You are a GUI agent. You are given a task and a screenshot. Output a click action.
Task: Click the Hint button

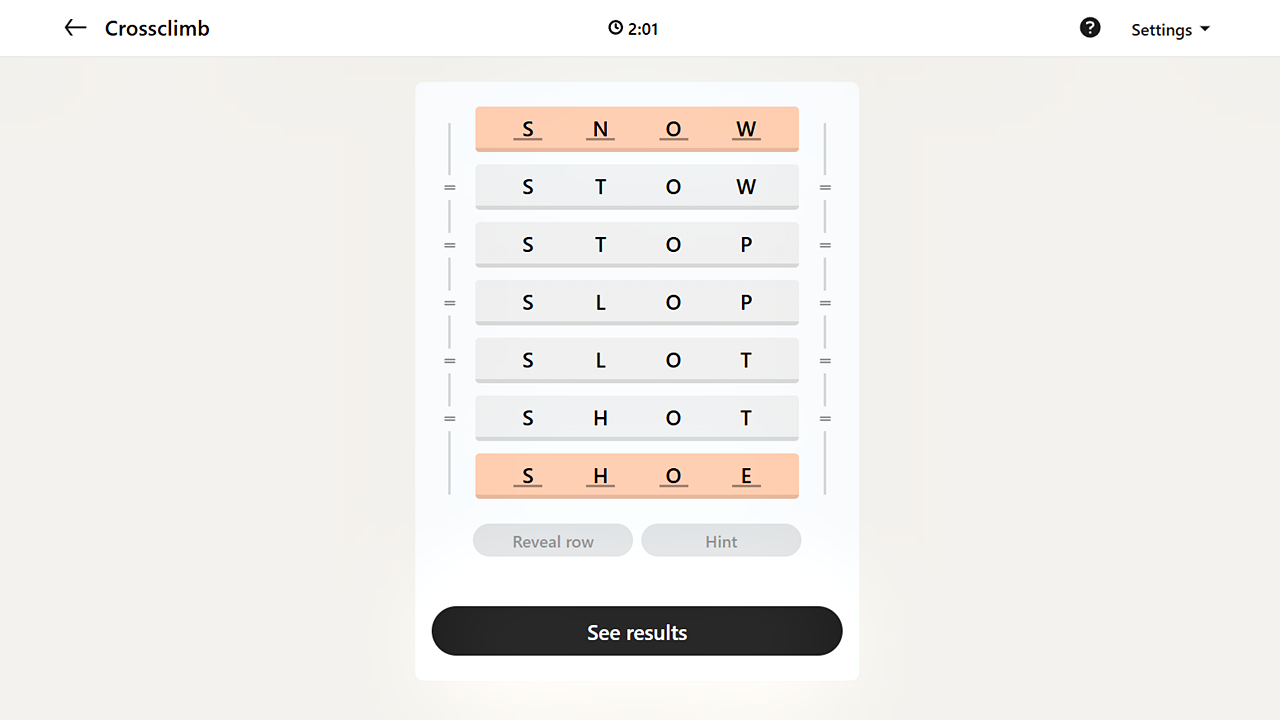pos(721,541)
